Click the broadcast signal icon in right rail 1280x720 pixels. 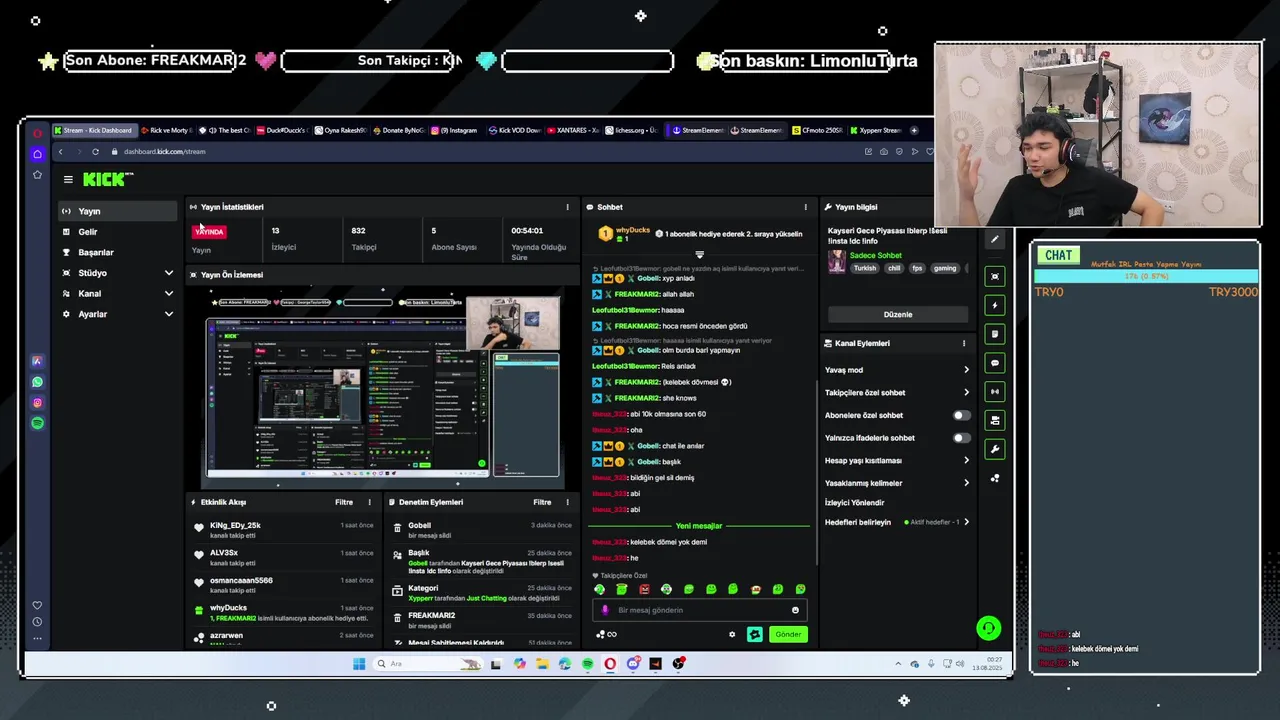point(994,392)
